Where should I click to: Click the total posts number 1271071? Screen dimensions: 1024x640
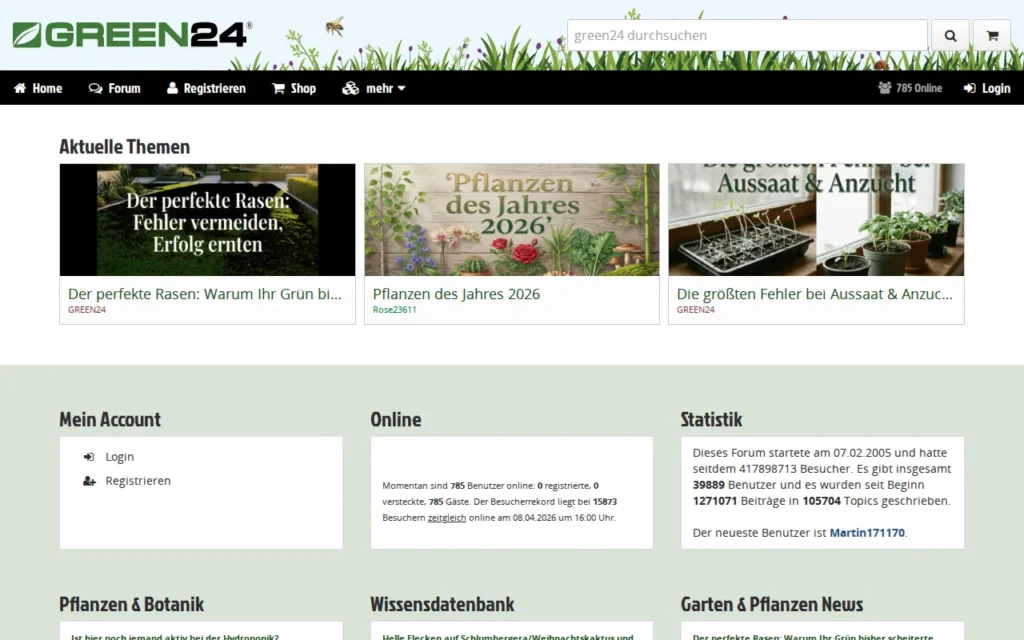pos(715,501)
